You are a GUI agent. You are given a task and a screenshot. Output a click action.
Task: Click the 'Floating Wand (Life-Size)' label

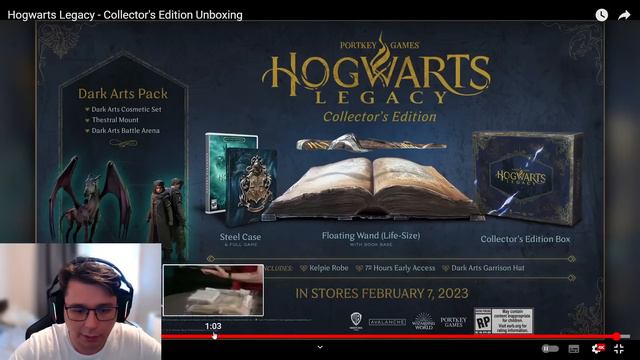coord(371,236)
